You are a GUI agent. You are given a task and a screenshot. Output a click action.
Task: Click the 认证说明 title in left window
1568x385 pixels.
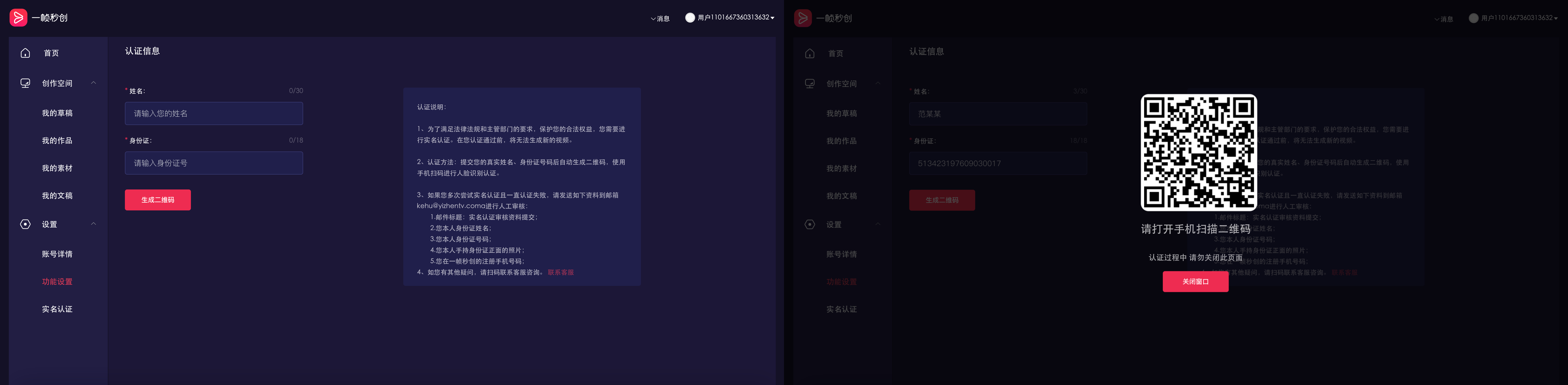pos(432,107)
